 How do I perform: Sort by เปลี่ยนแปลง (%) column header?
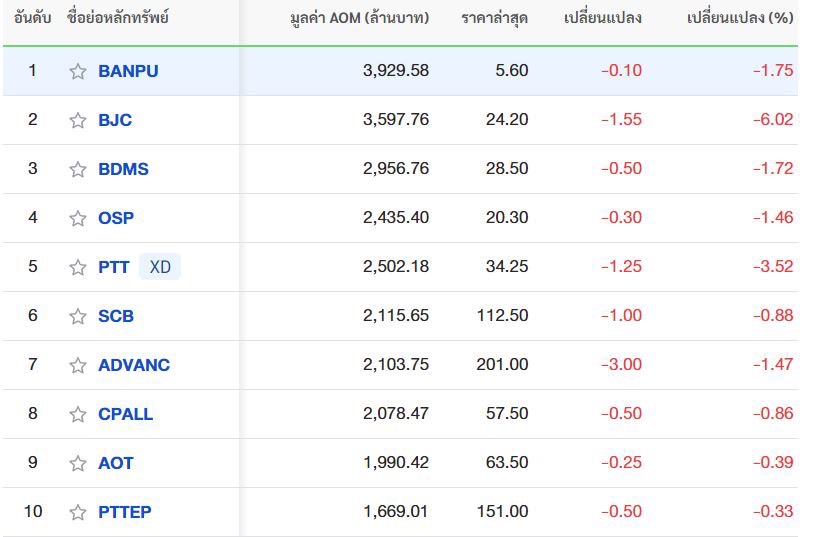tap(740, 18)
